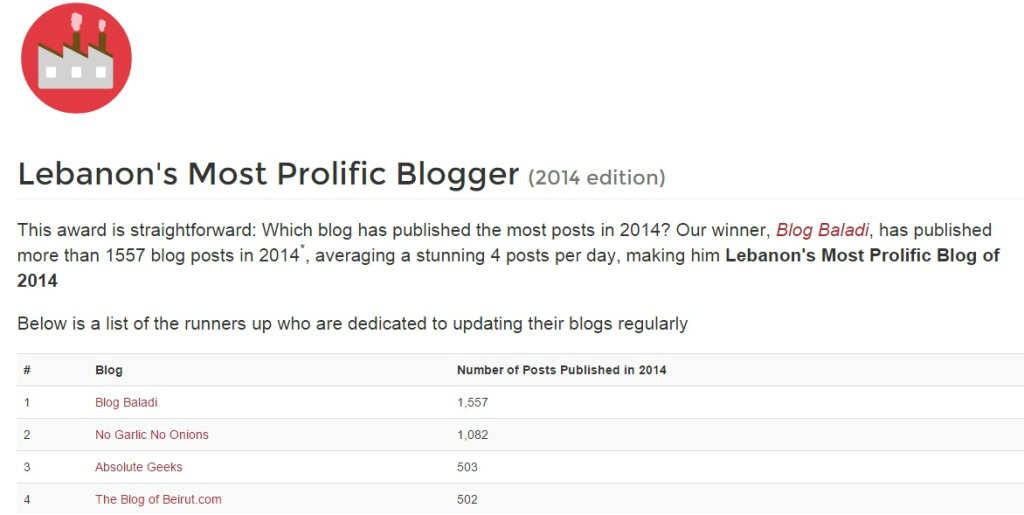Select the 502 posts count cell
1024x515 pixels.
click(467, 499)
